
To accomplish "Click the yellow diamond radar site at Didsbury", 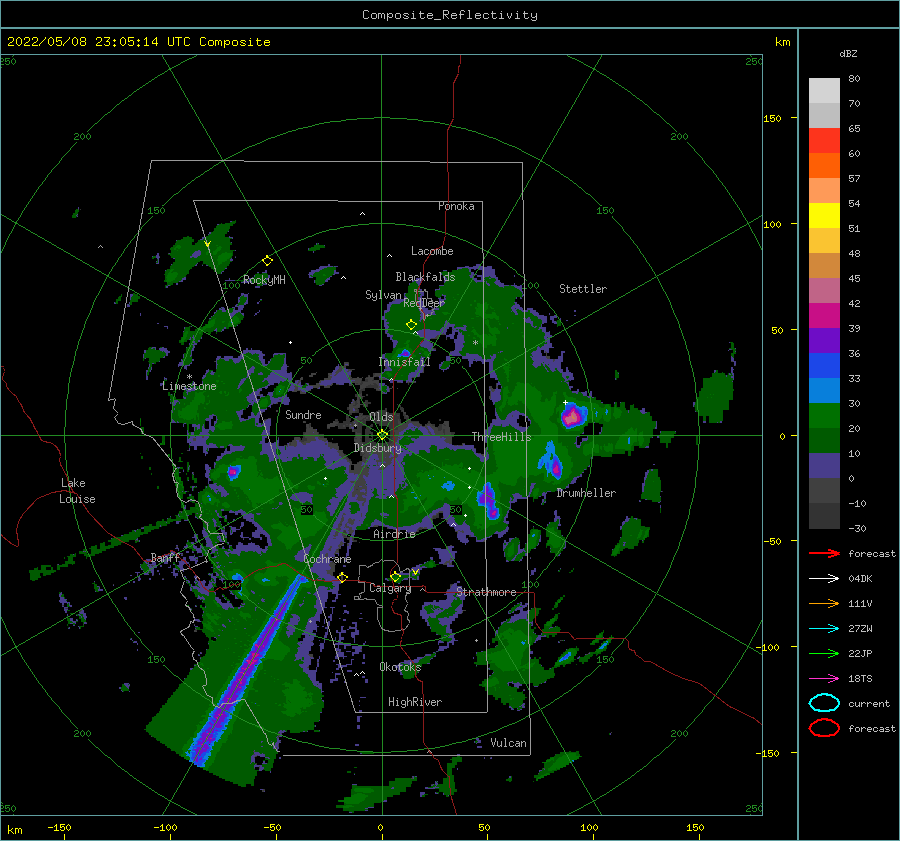I will [382, 435].
